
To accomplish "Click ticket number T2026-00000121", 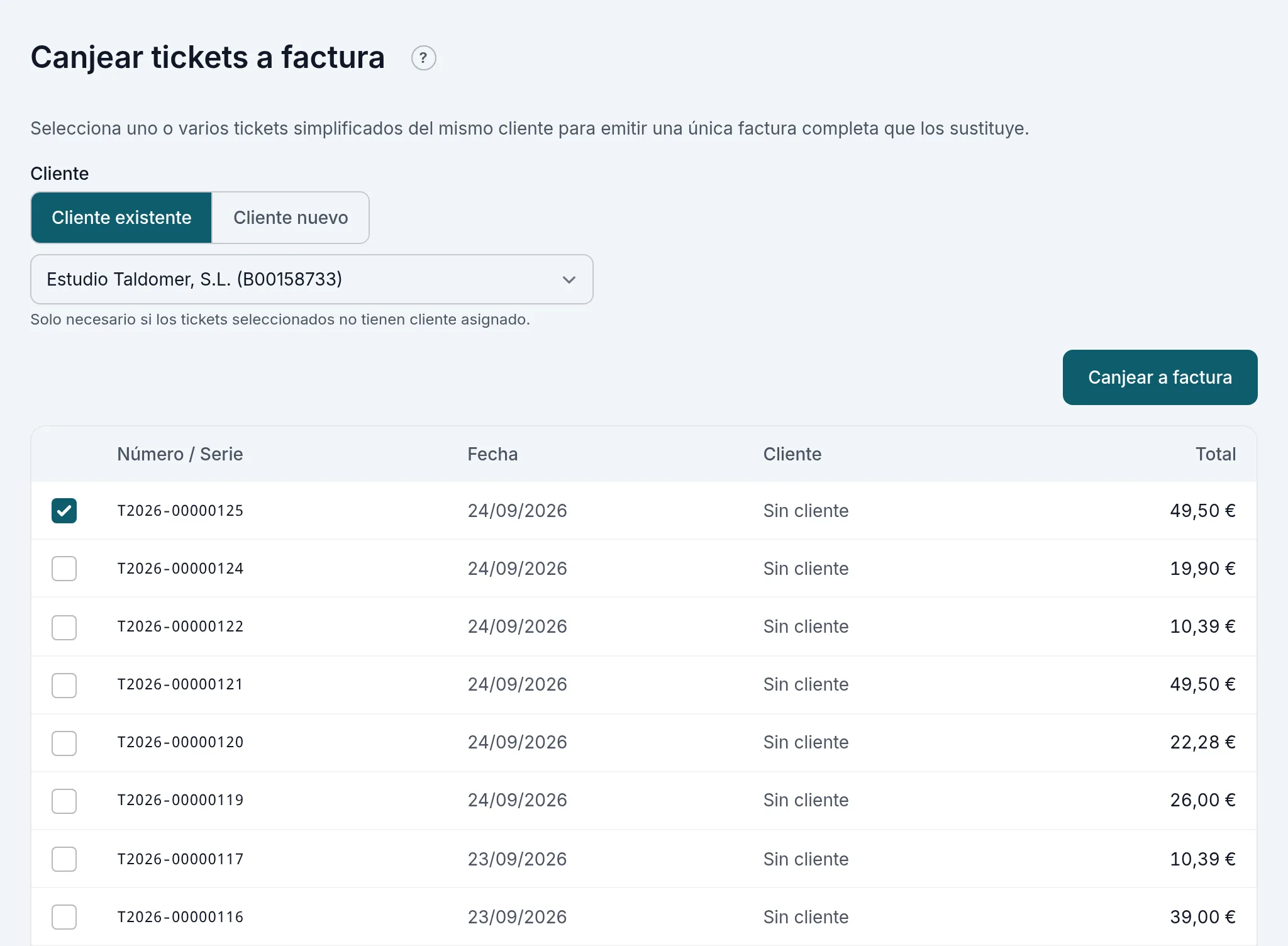I will click(x=180, y=684).
